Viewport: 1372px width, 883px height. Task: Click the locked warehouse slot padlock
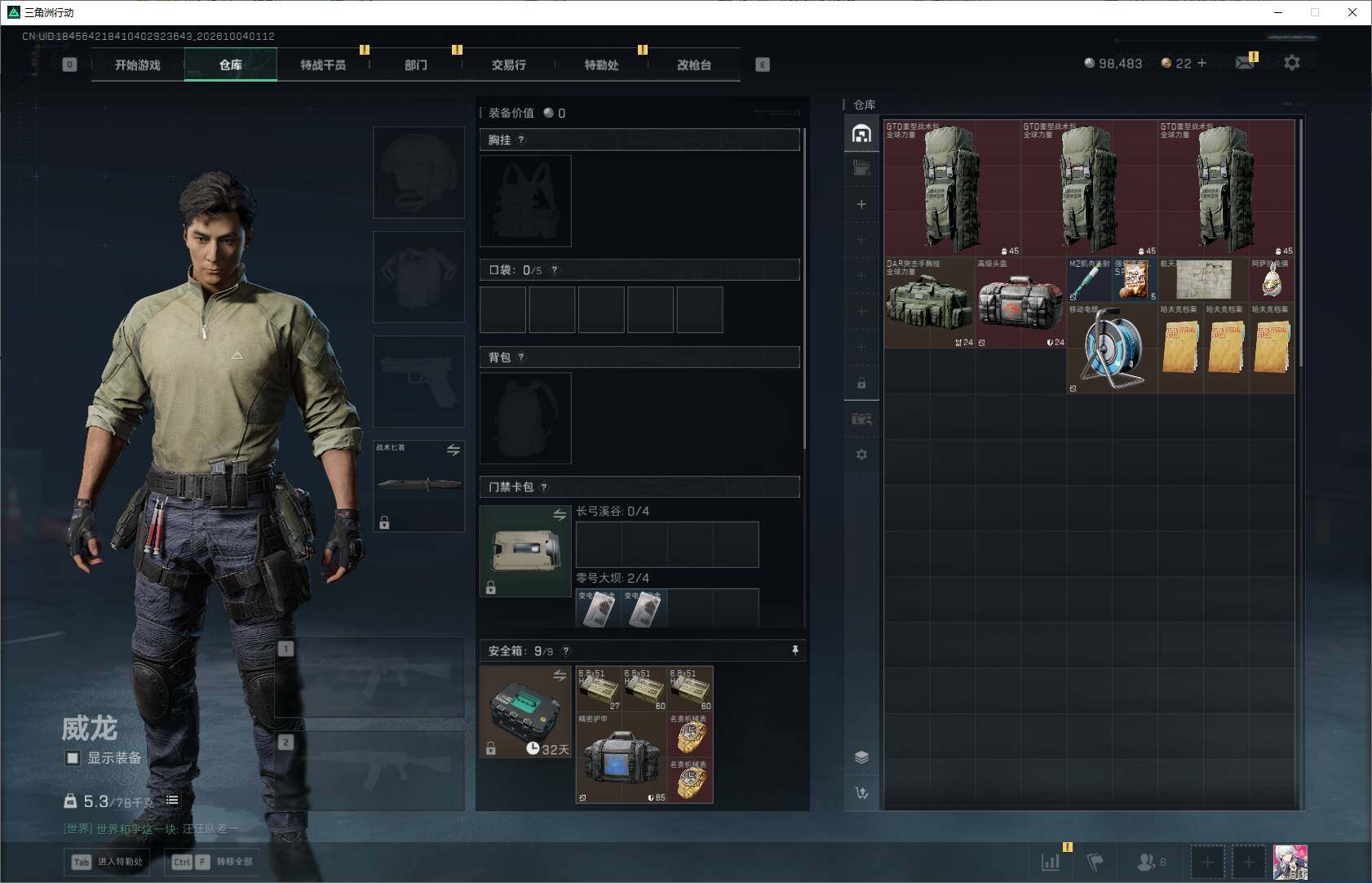861,383
